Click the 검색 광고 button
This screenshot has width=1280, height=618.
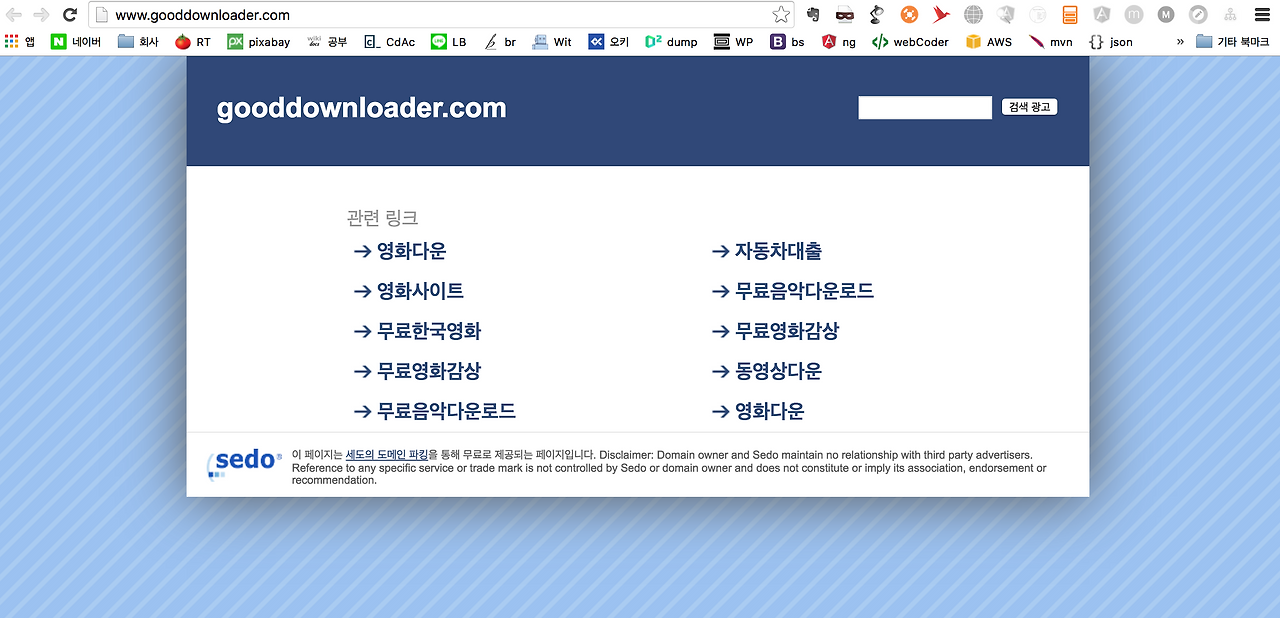[x=1029, y=107]
